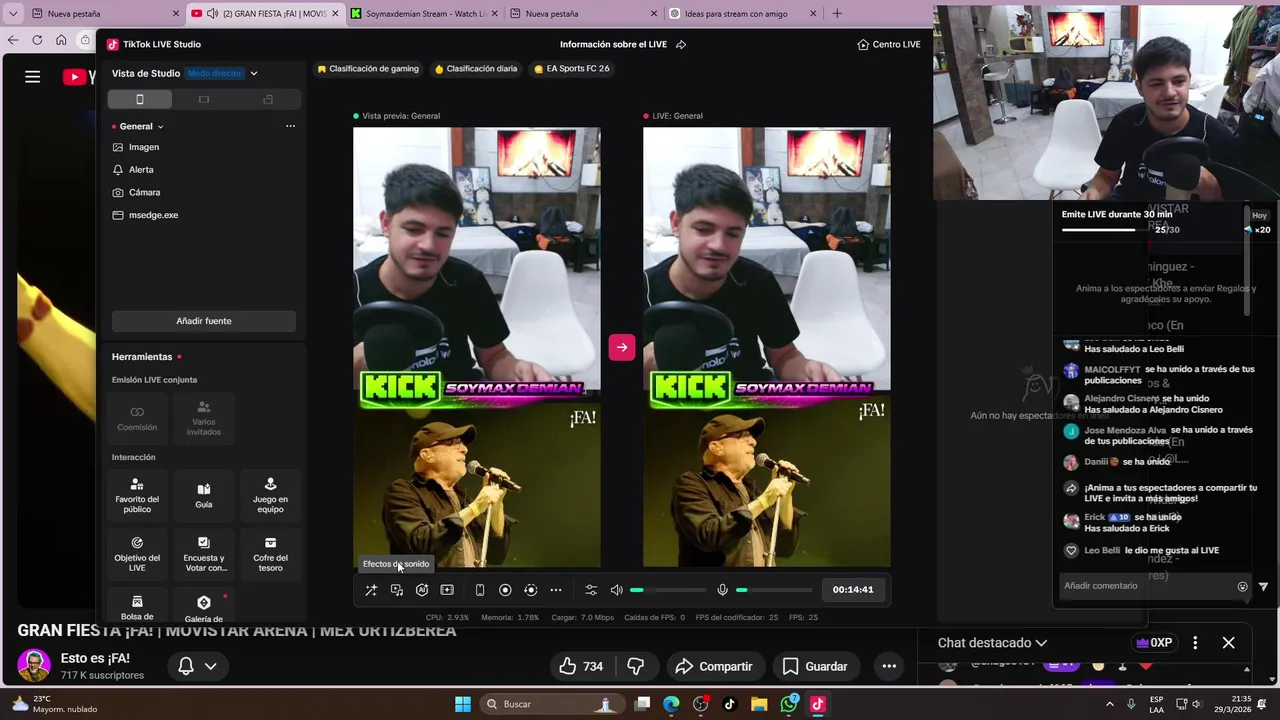Open YouTube more actions ellipsis

889,667
